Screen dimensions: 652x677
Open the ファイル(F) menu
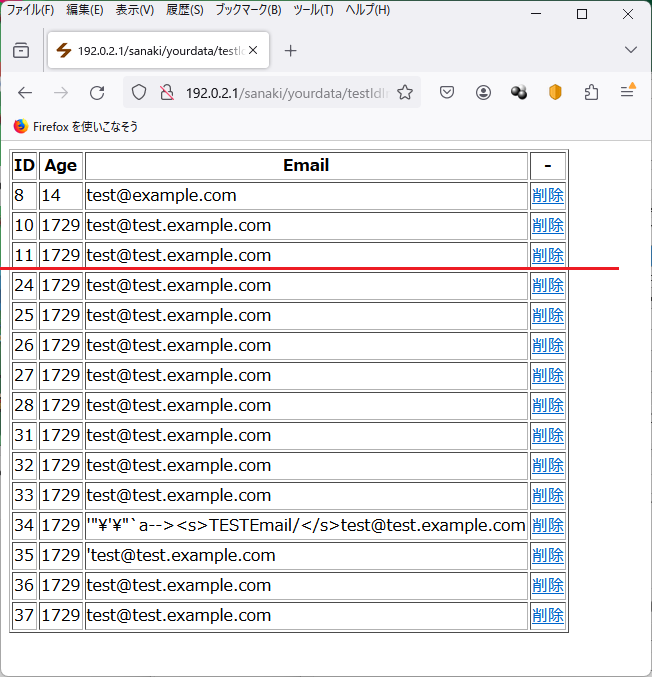click(30, 10)
